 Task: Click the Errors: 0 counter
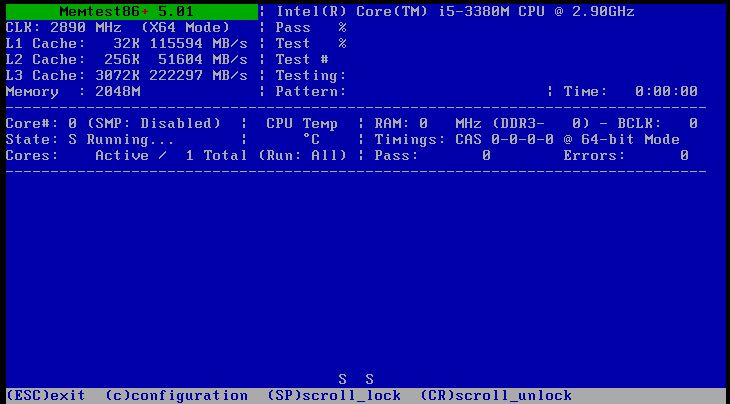coord(626,155)
